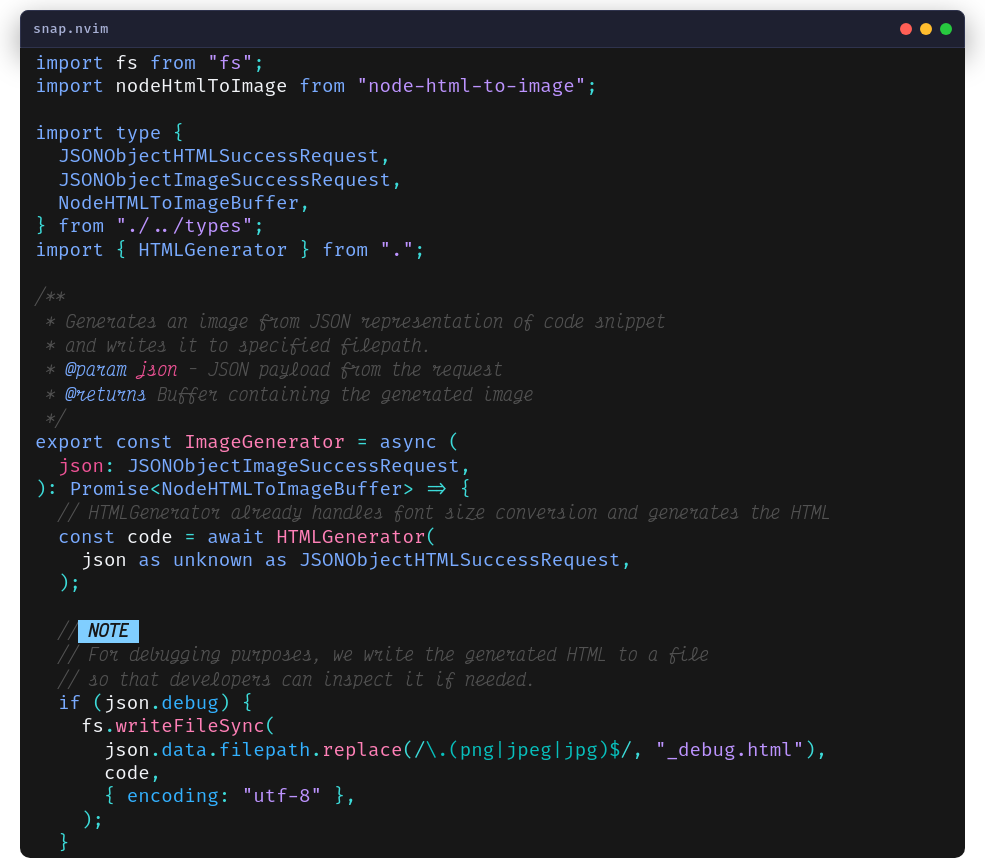Click the "node-html-to-image" import string

click(471, 86)
